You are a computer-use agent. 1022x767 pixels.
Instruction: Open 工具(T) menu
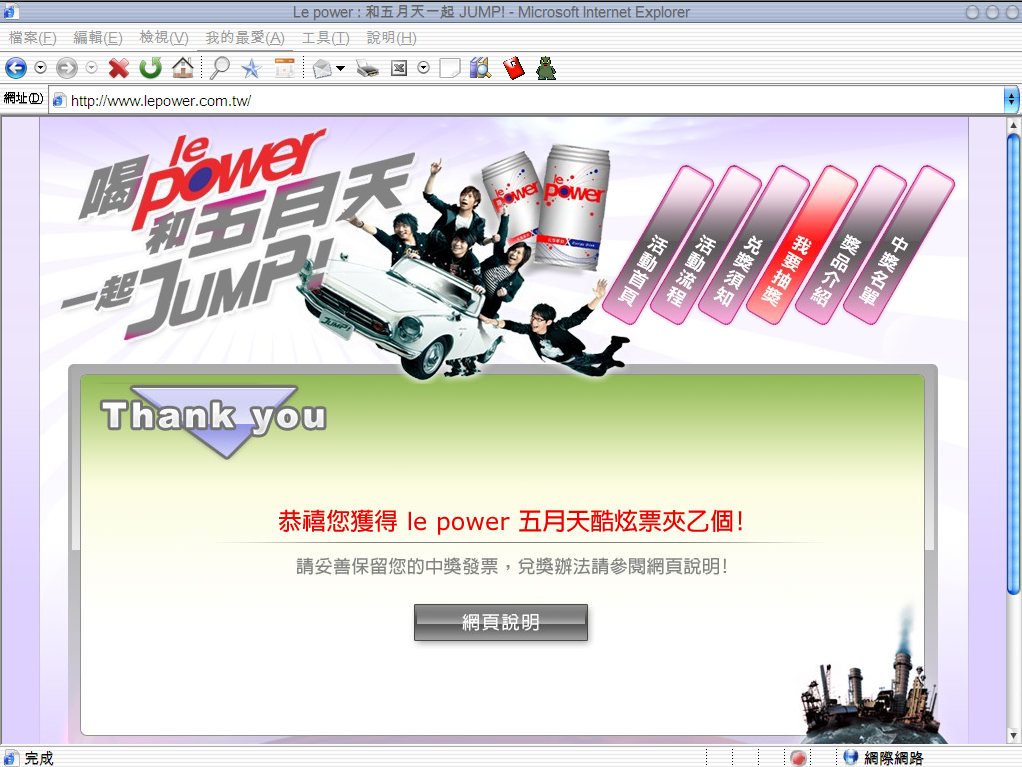325,38
